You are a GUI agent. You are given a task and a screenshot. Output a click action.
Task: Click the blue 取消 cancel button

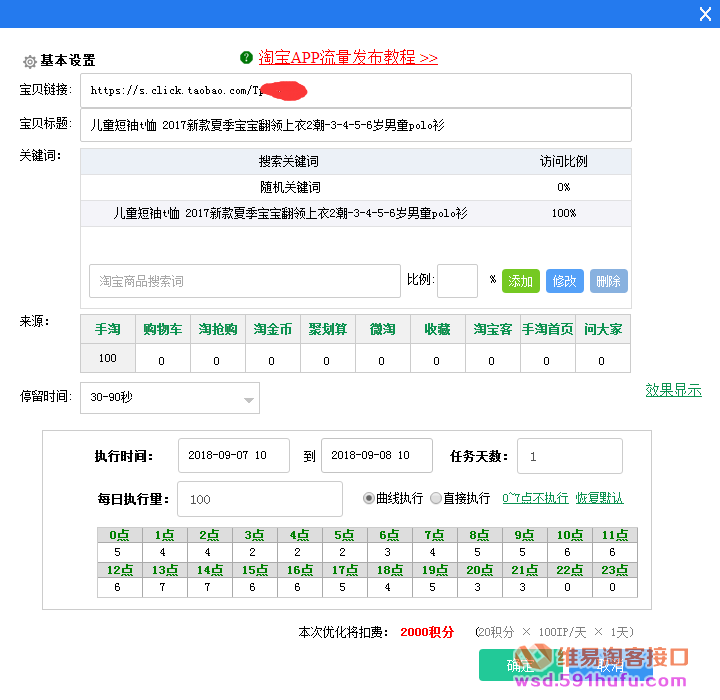(611, 665)
